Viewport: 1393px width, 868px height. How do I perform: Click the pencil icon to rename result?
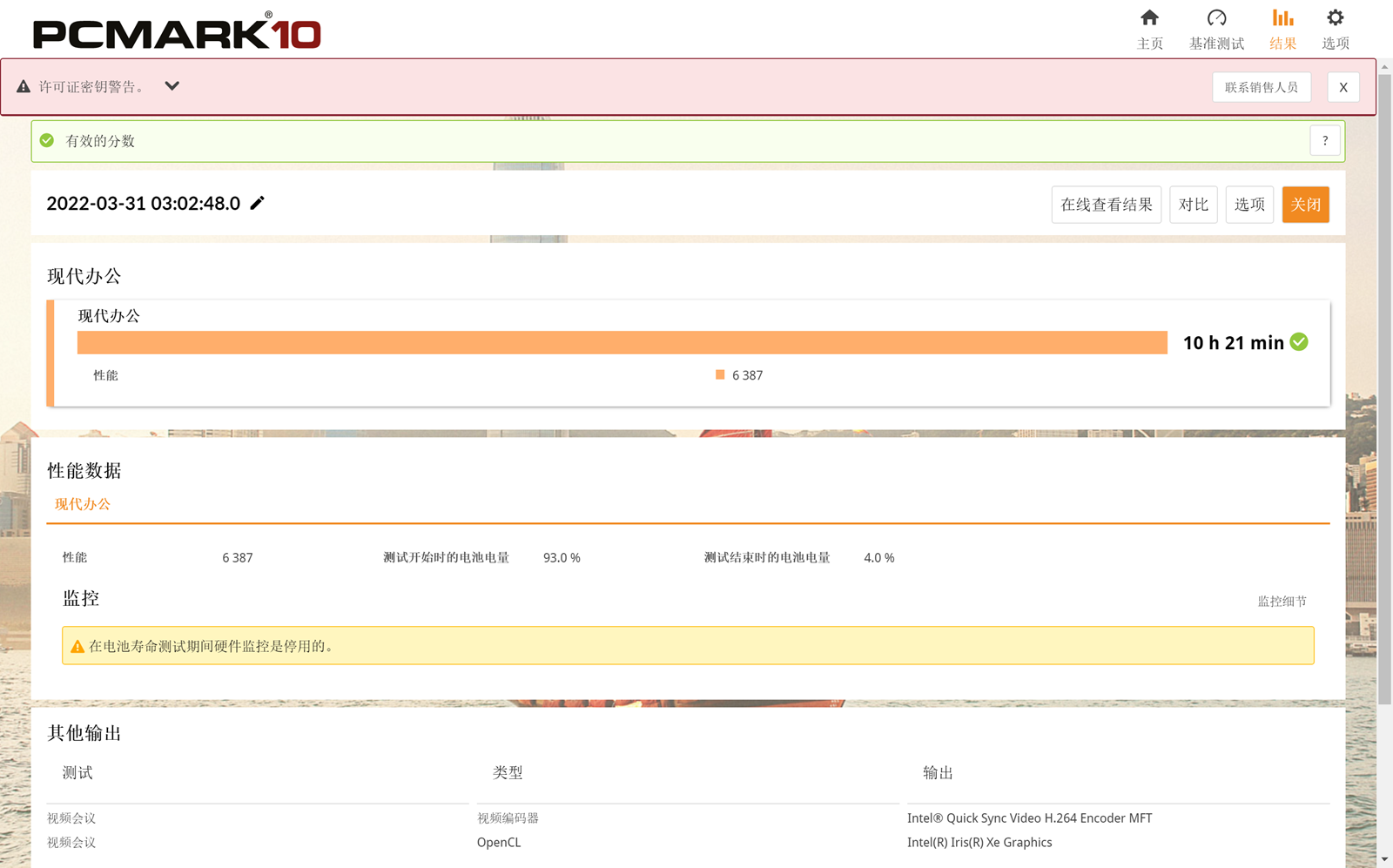257,203
